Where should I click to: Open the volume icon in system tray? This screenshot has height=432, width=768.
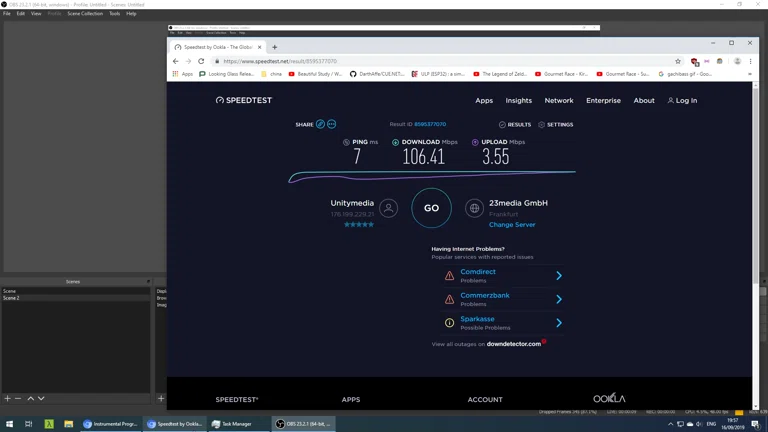pyautogui.click(x=698, y=424)
